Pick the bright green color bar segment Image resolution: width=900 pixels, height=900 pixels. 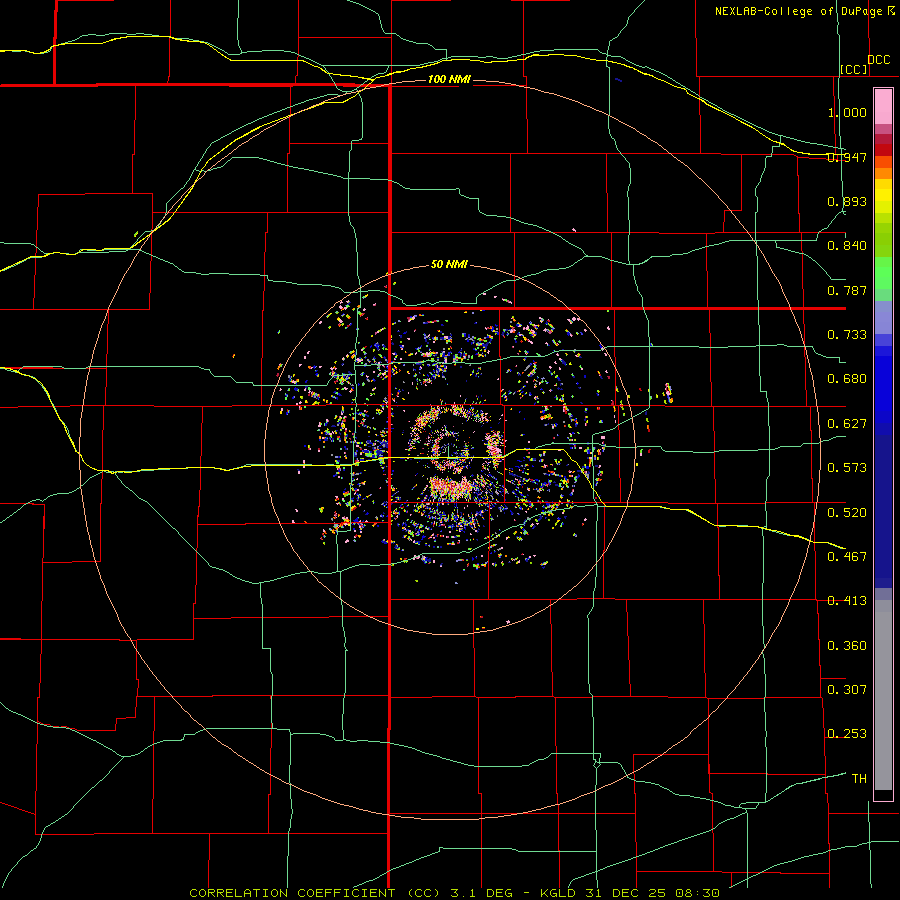click(x=883, y=273)
